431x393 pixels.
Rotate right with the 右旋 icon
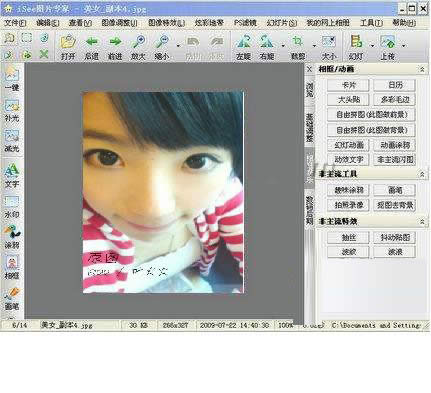[x=267, y=42]
